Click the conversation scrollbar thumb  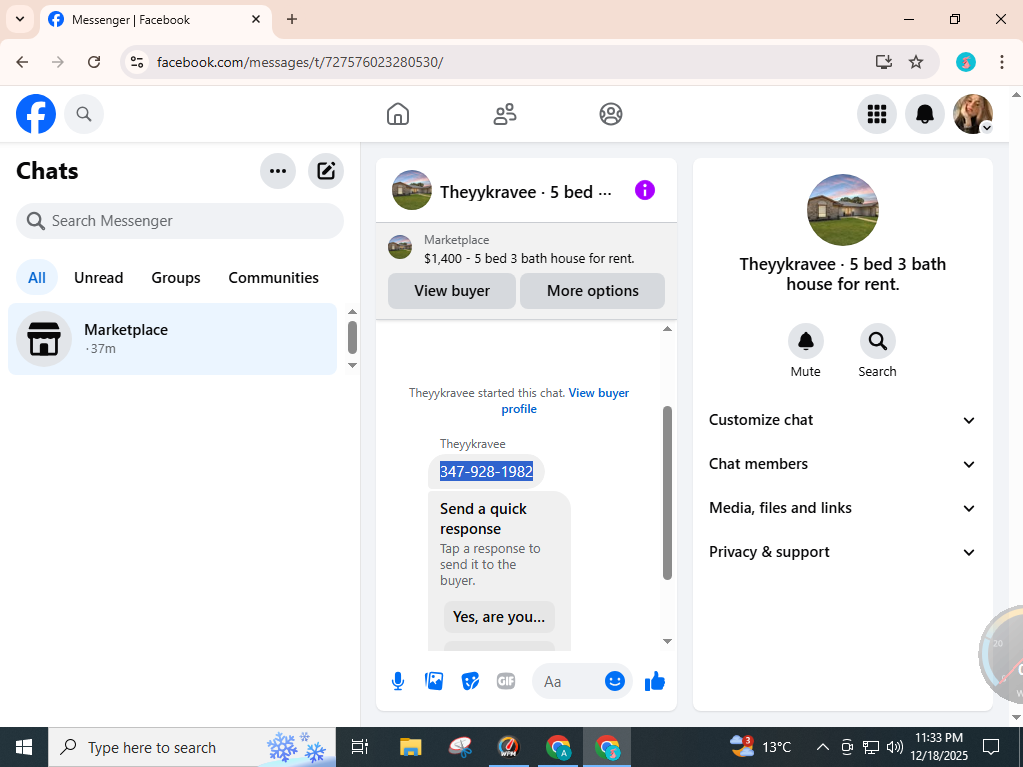tap(667, 493)
